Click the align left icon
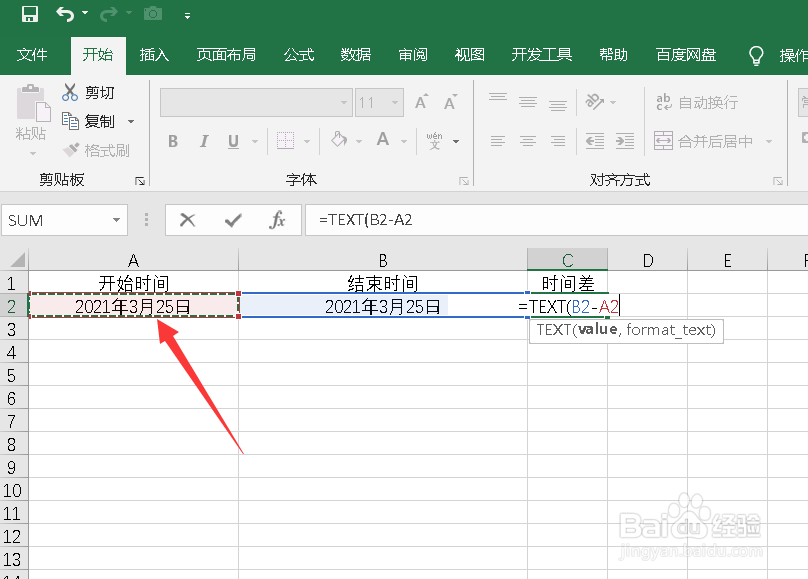 coord(498,141)
